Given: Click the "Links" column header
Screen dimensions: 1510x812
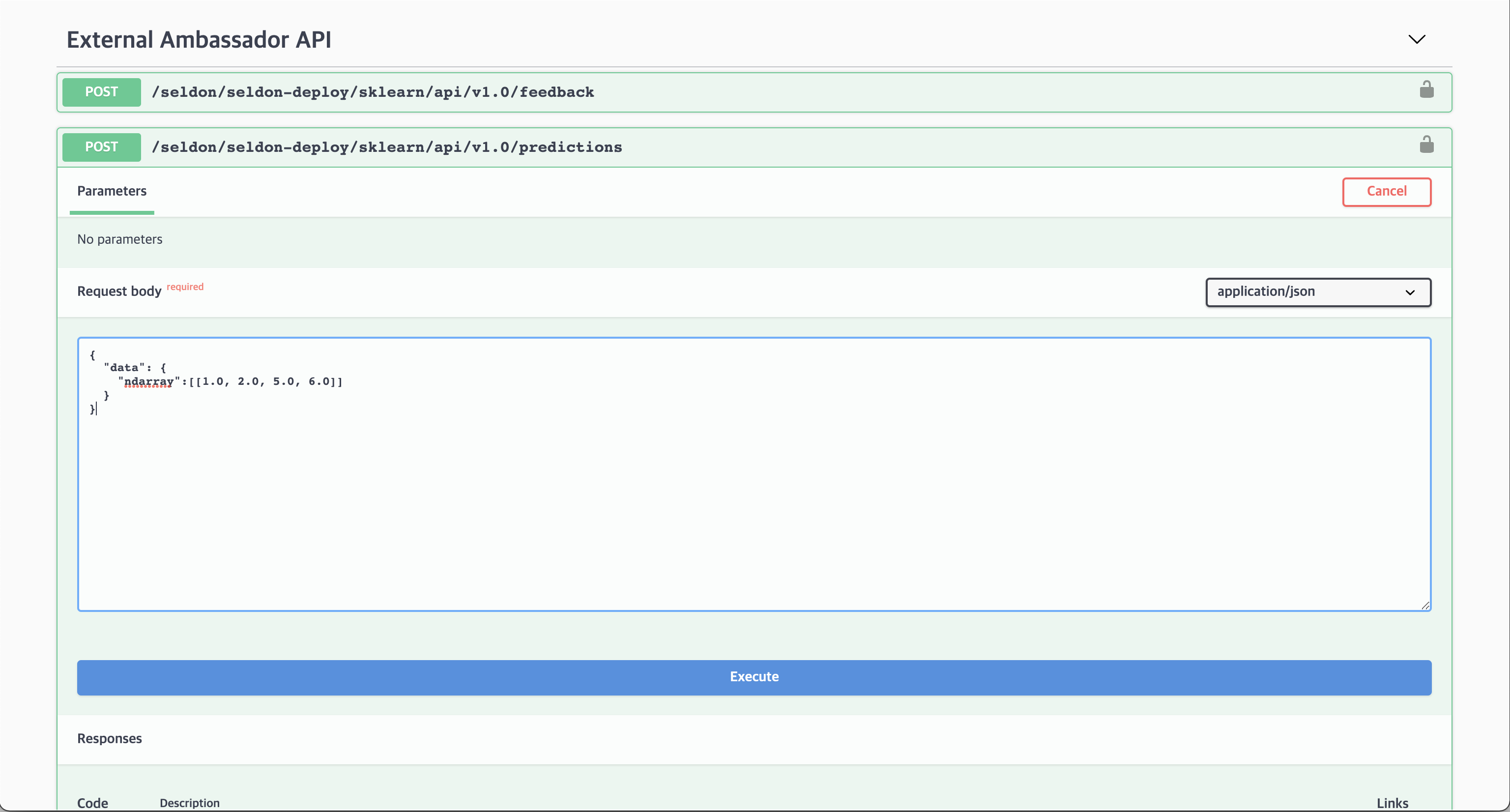Looking at the screenshot, I should click(1392, 803).
